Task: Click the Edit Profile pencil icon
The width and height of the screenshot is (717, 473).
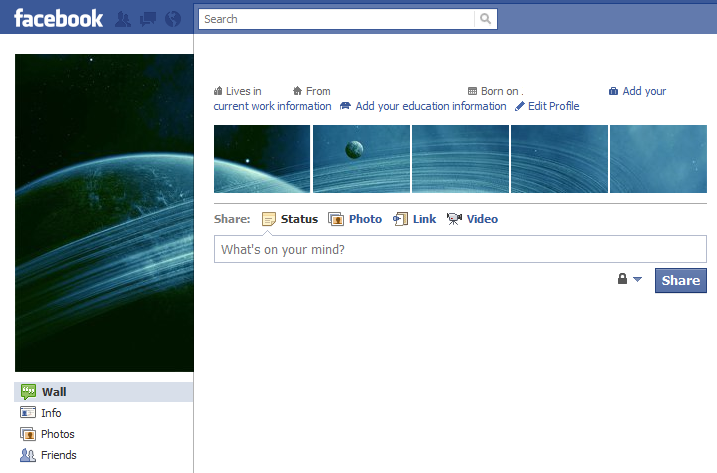Action: click(x=519, y=106)
